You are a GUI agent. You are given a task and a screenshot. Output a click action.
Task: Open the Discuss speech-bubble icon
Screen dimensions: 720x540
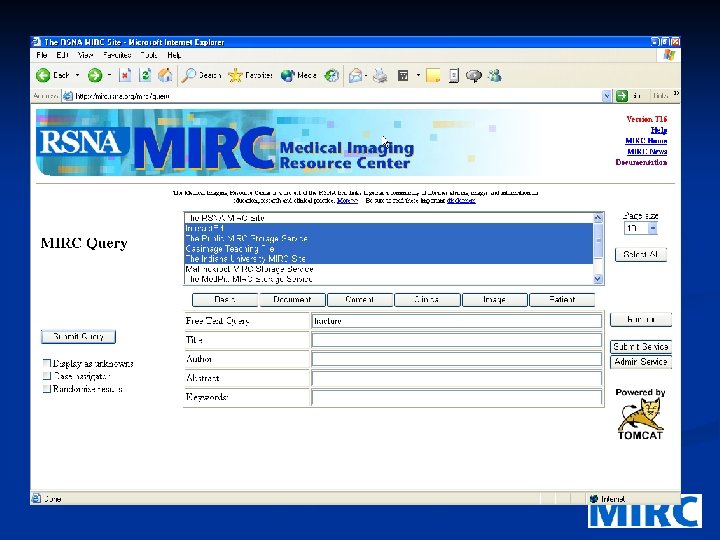coord(474,75)
